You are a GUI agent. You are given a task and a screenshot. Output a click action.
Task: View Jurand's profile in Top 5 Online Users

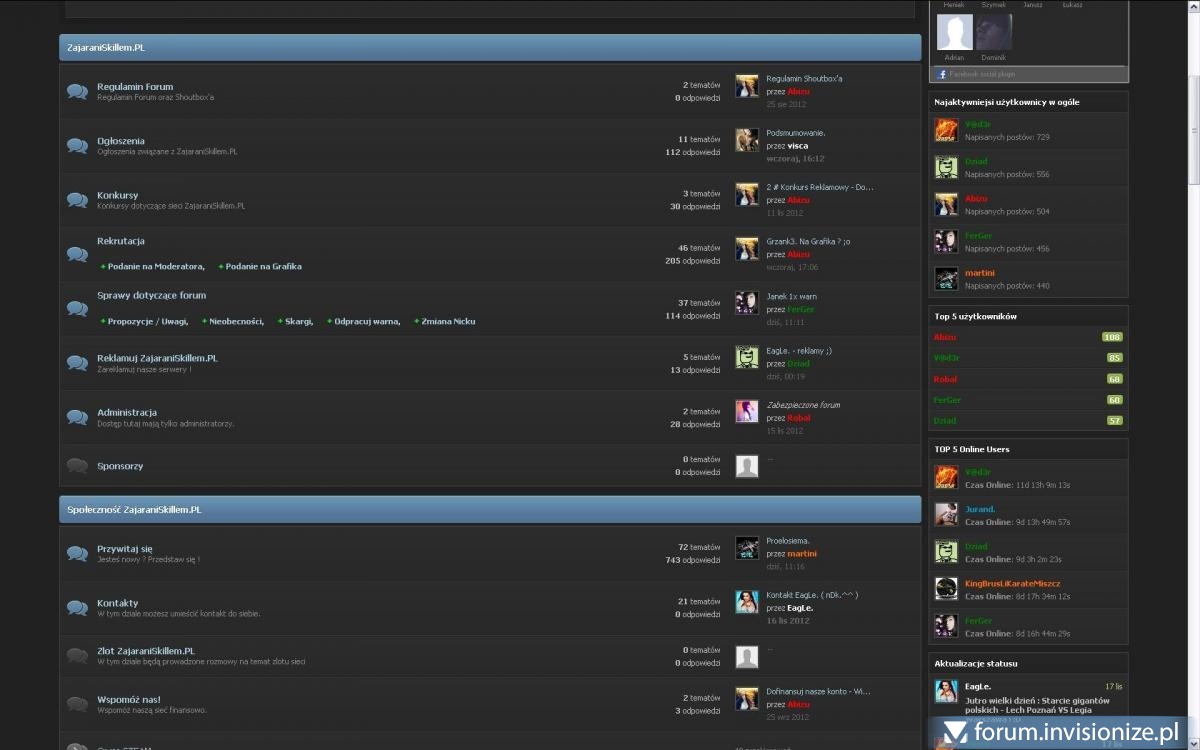point(980,509)
